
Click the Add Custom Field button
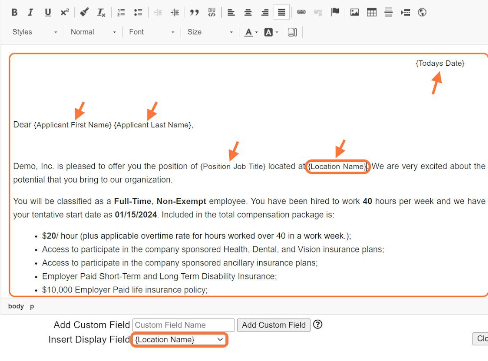[274, 325]
